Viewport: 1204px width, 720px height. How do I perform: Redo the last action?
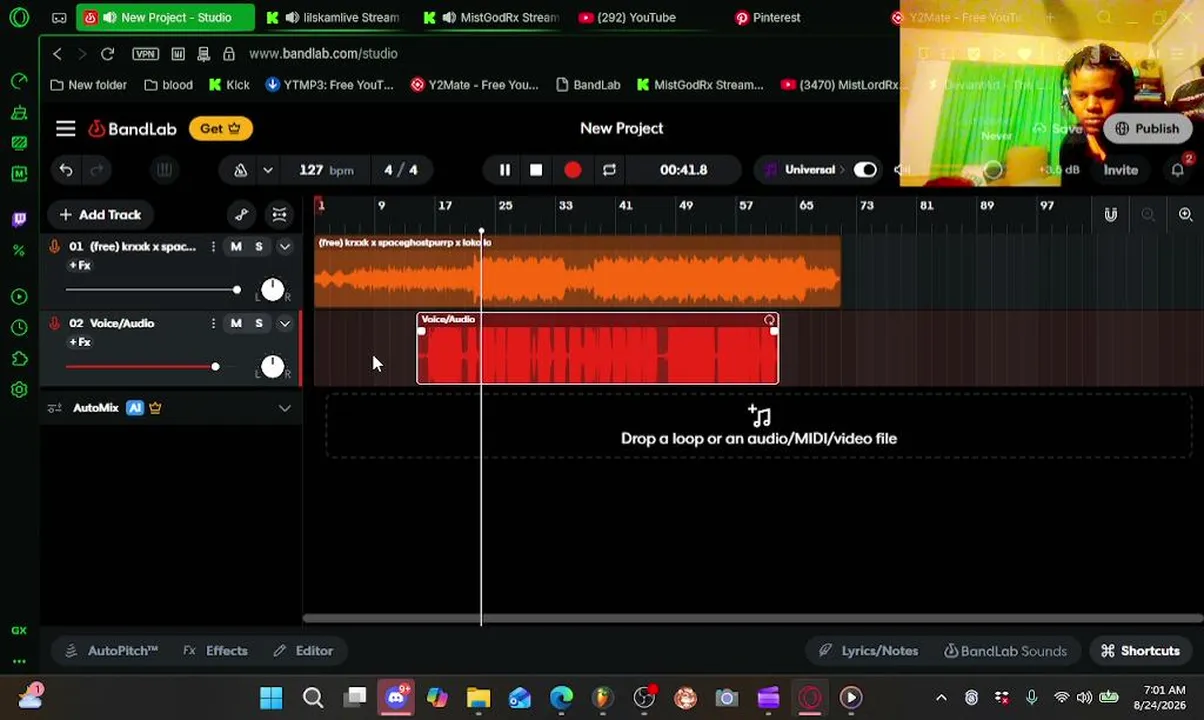pyautogui.click(x=97, y=170)
